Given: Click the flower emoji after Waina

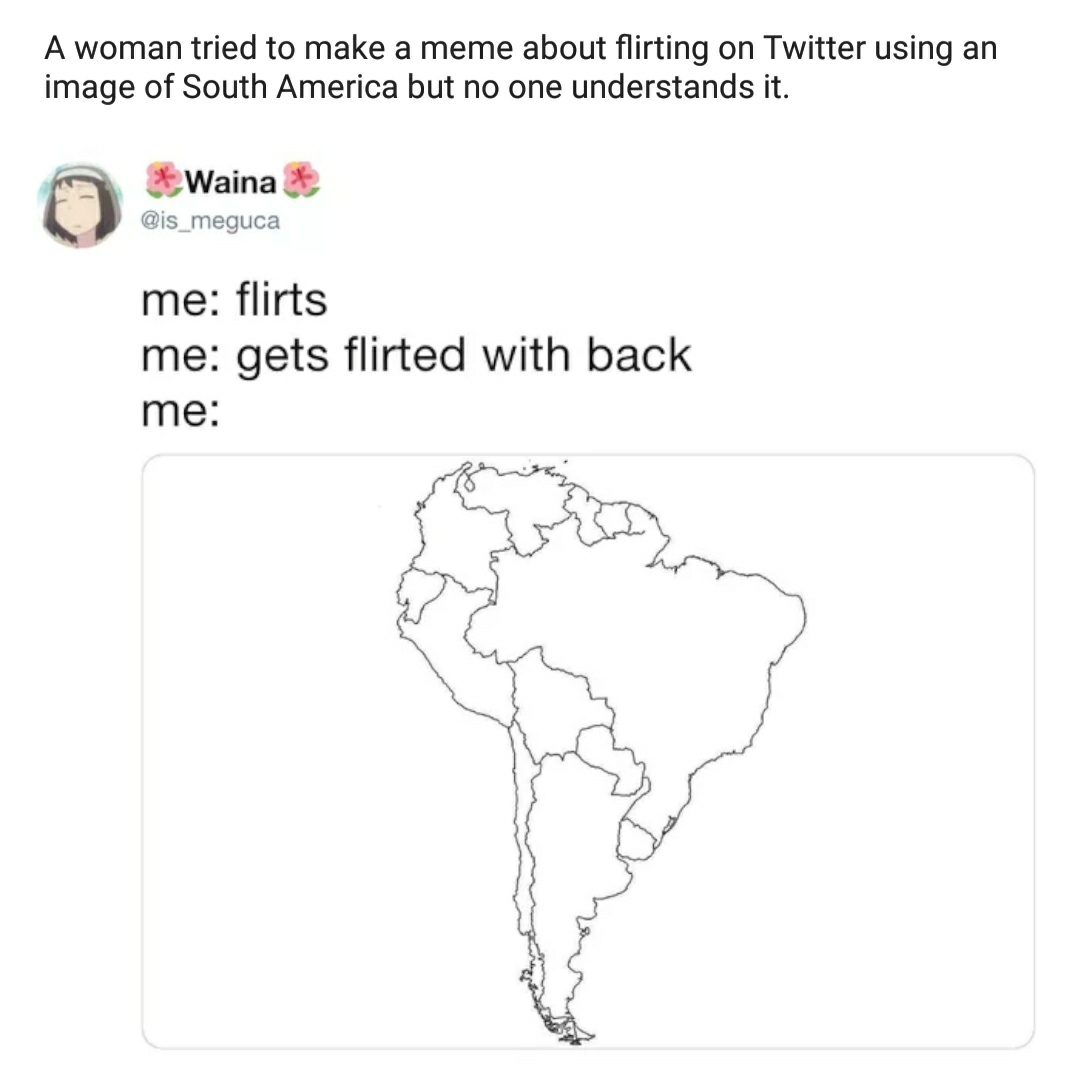Looking at the screenshot, I should click(301, 181).
